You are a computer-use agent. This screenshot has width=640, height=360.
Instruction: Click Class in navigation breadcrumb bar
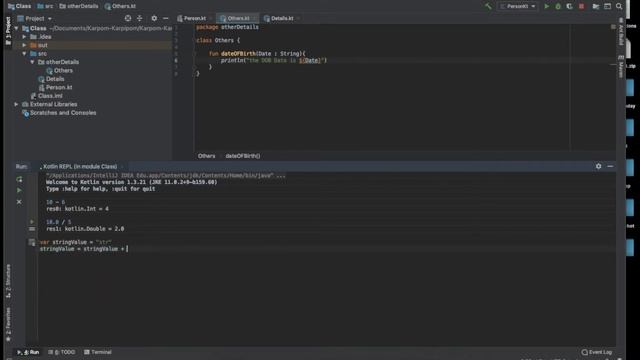click(x=20, y=6)
